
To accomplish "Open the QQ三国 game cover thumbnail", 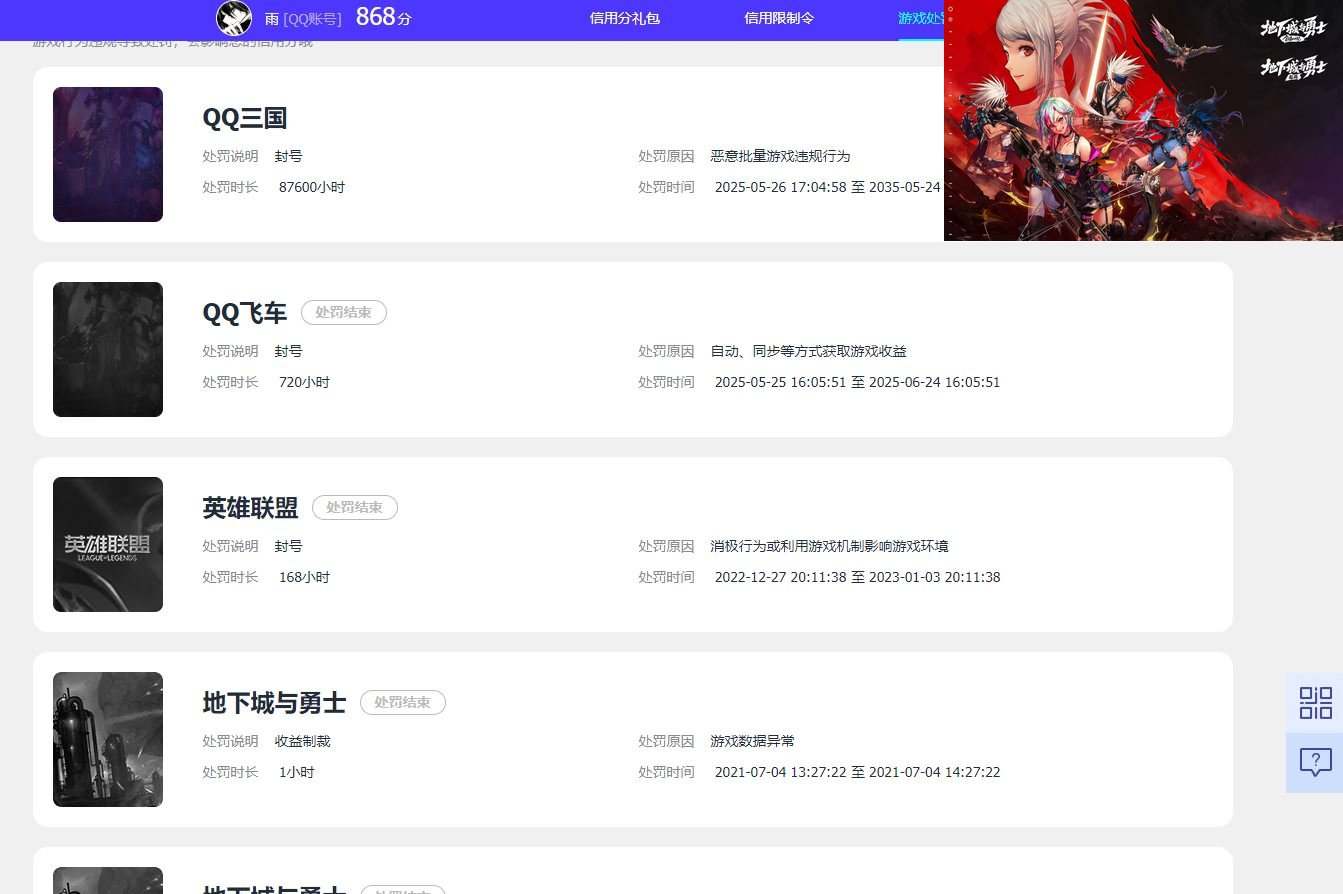I will (x=108, y=154).
